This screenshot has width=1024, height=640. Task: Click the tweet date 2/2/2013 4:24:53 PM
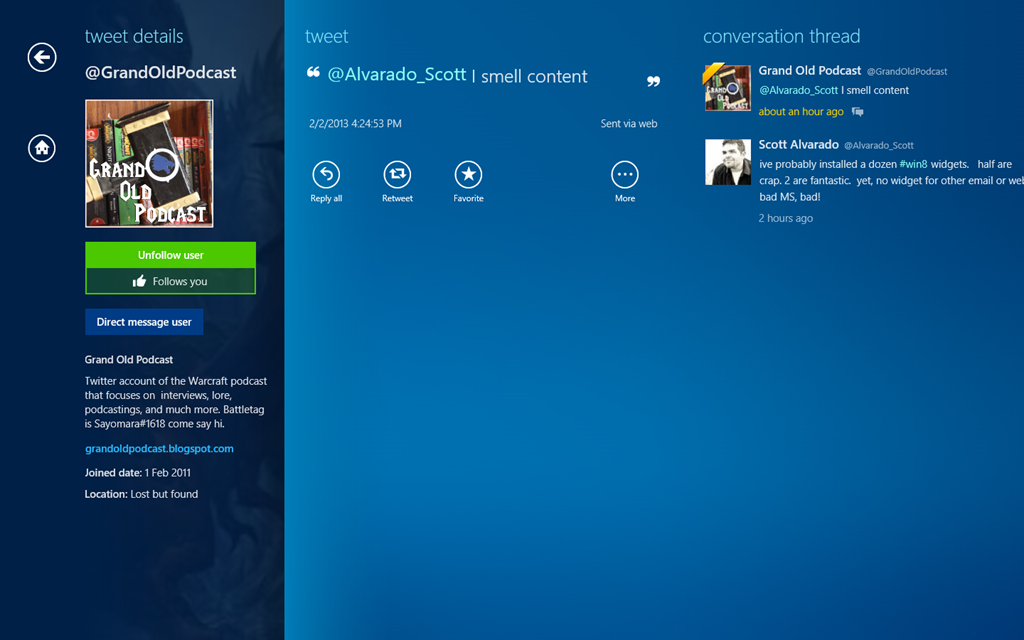(x=355, y=123)
